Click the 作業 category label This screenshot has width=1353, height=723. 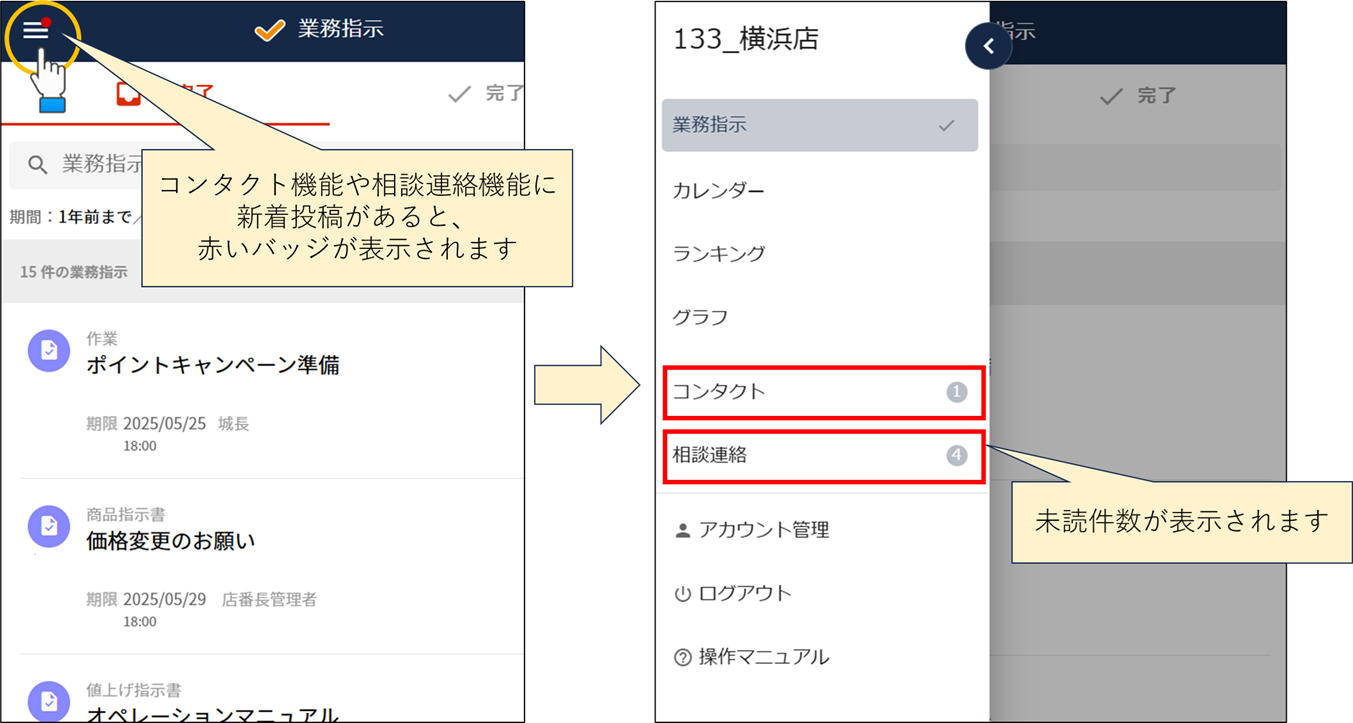click(102, 339)
